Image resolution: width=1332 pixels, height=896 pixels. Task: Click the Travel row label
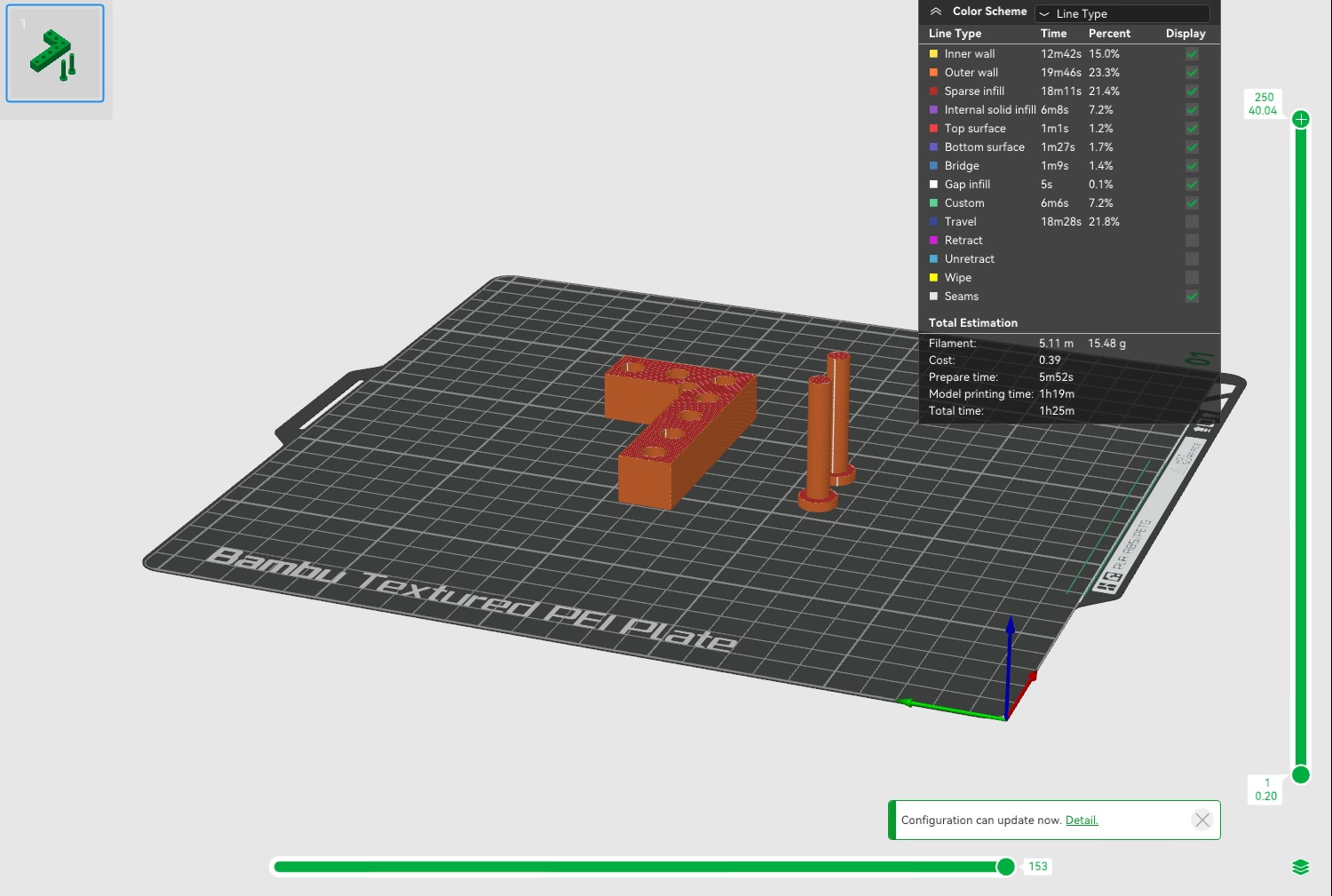[x=960, y=222]
